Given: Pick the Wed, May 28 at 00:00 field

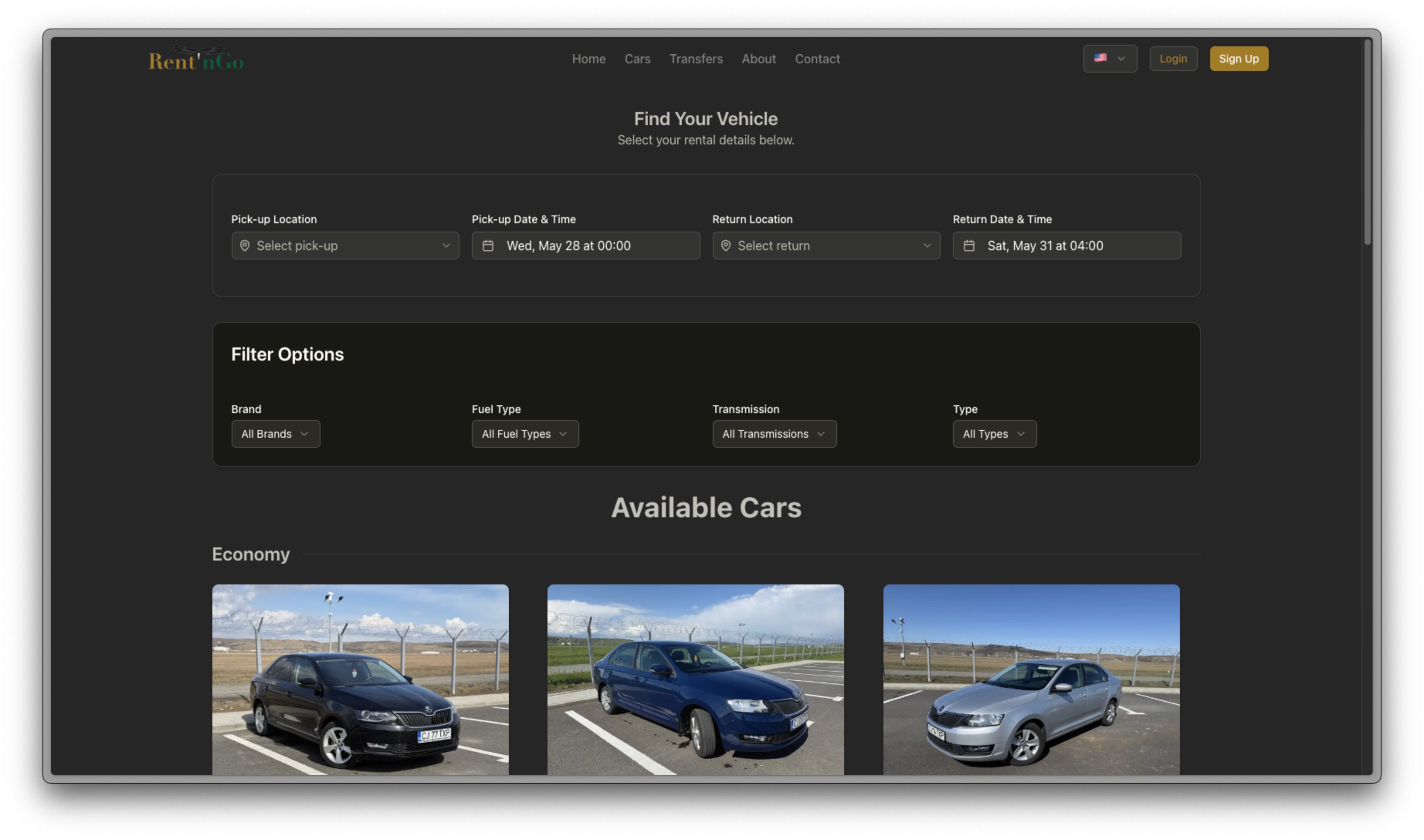Looking at the screenshot, I should coord(586,246).
